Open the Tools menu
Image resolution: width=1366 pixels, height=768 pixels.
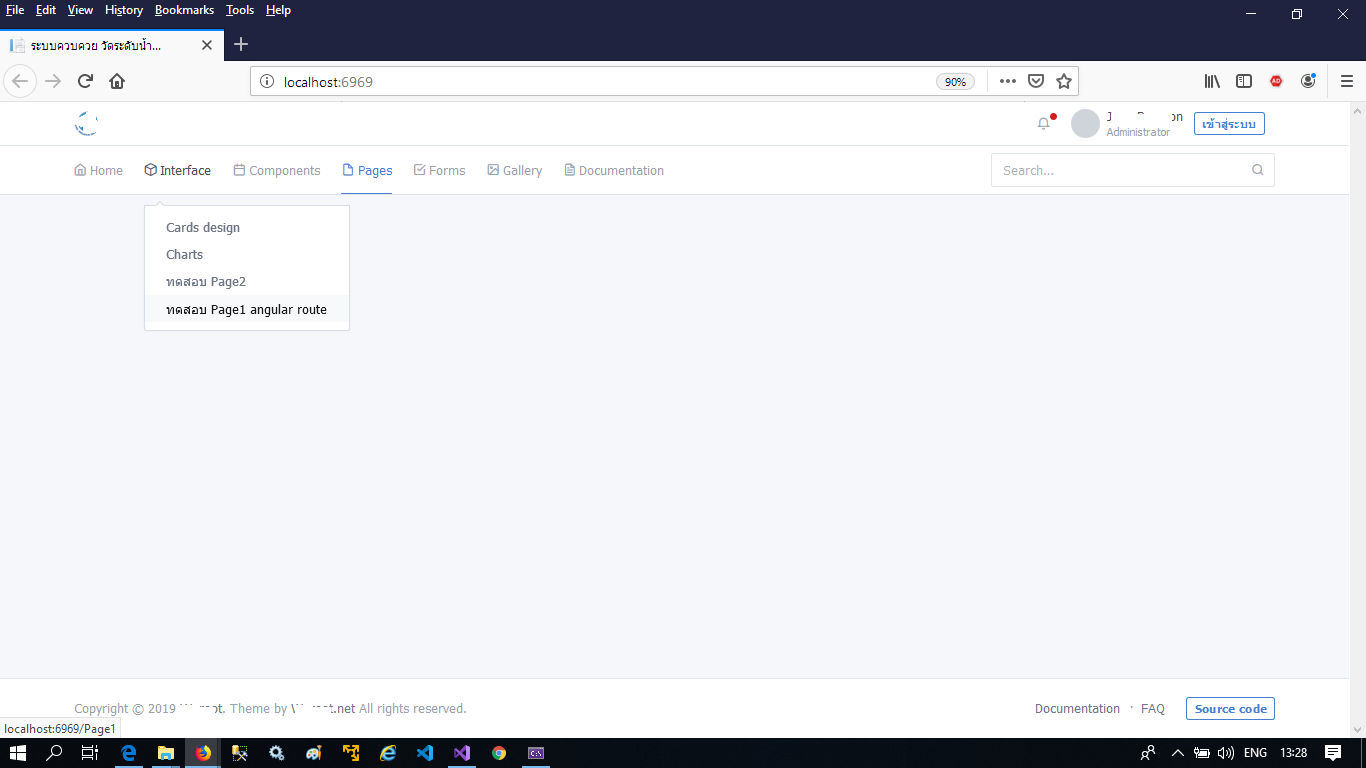tap(240, 10)
